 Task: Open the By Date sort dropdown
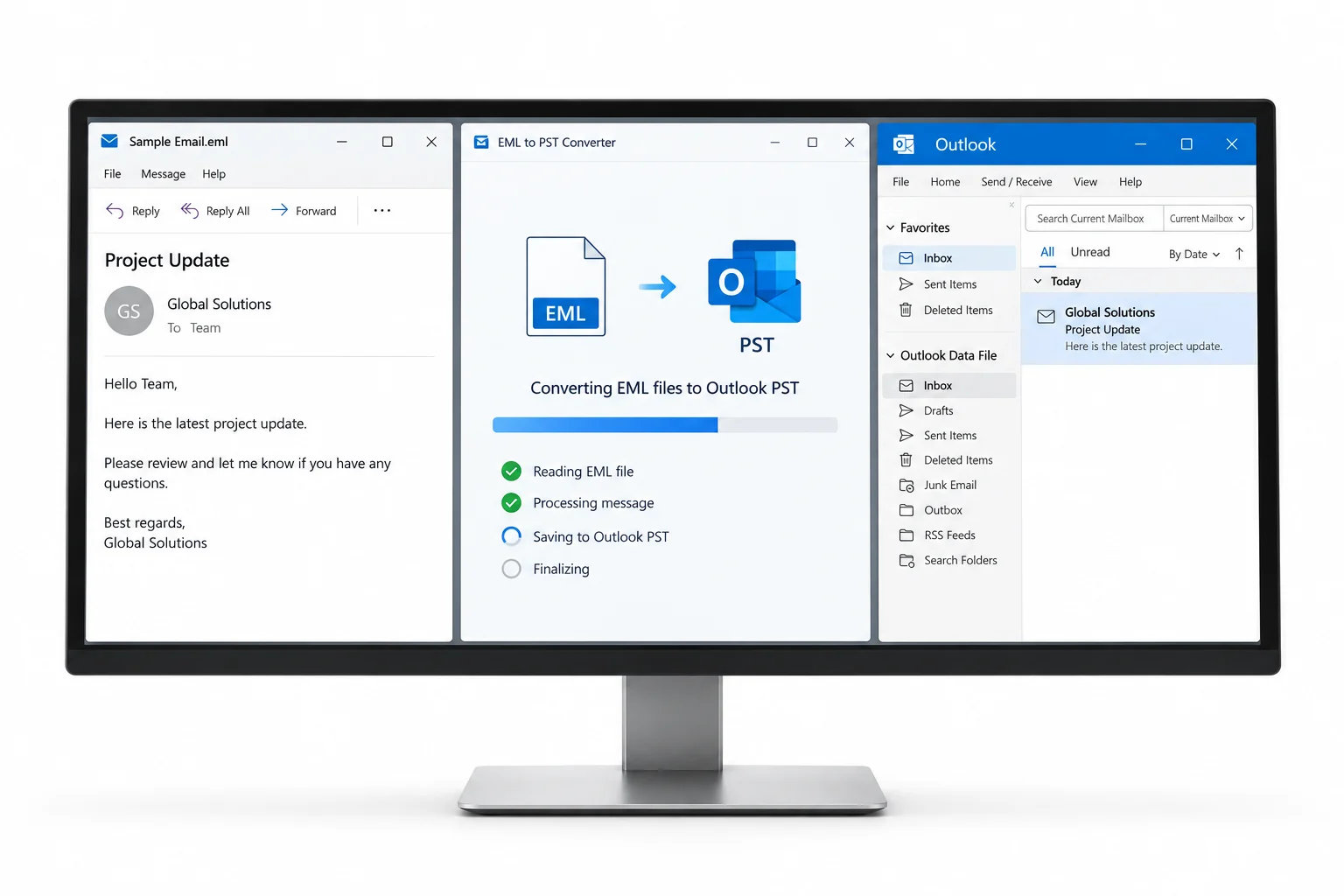(x=1194, y=255)
